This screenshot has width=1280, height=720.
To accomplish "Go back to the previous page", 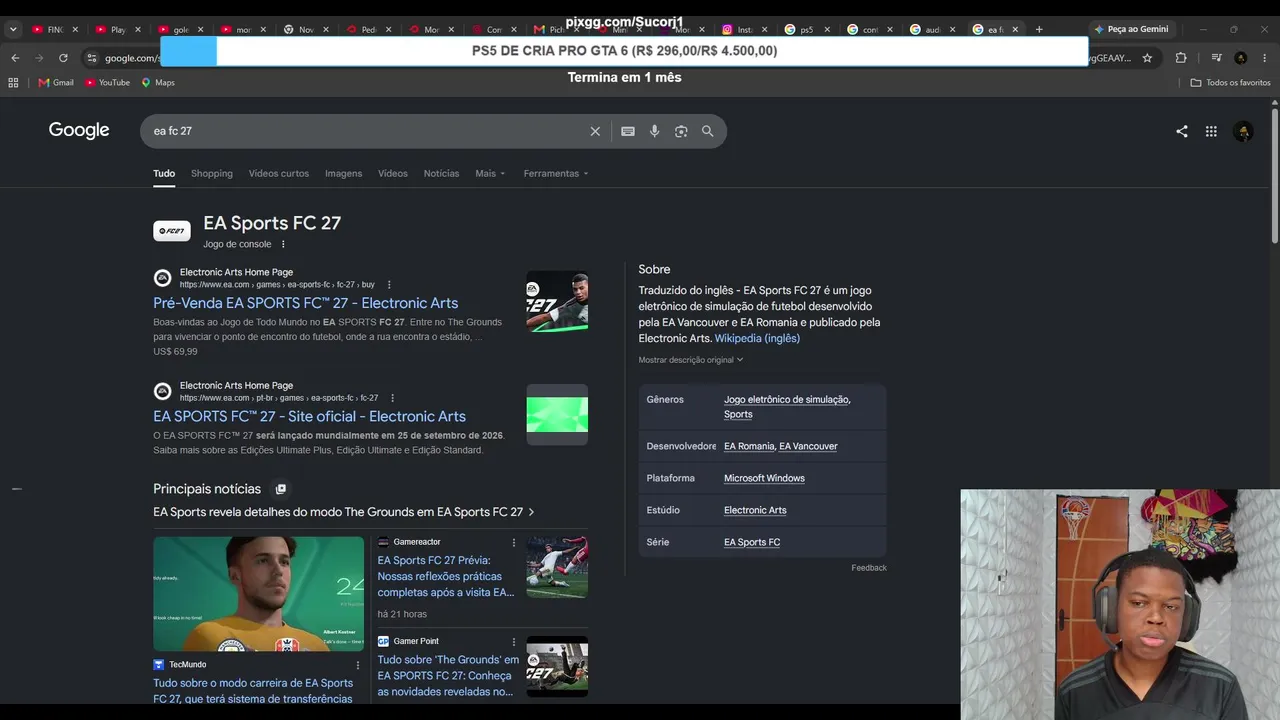I will click(x=15, y=58).
